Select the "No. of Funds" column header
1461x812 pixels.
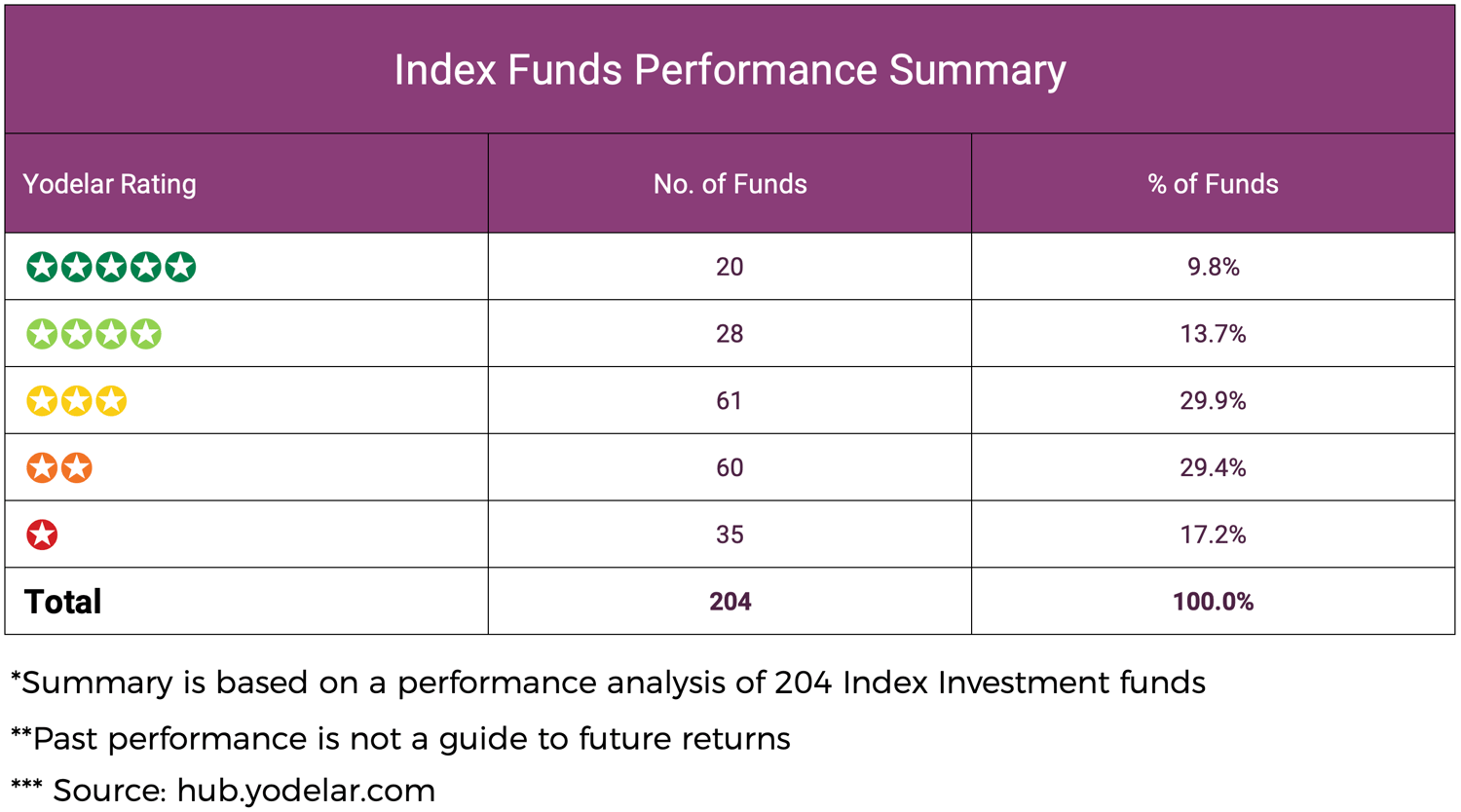[x=730, y=184]
